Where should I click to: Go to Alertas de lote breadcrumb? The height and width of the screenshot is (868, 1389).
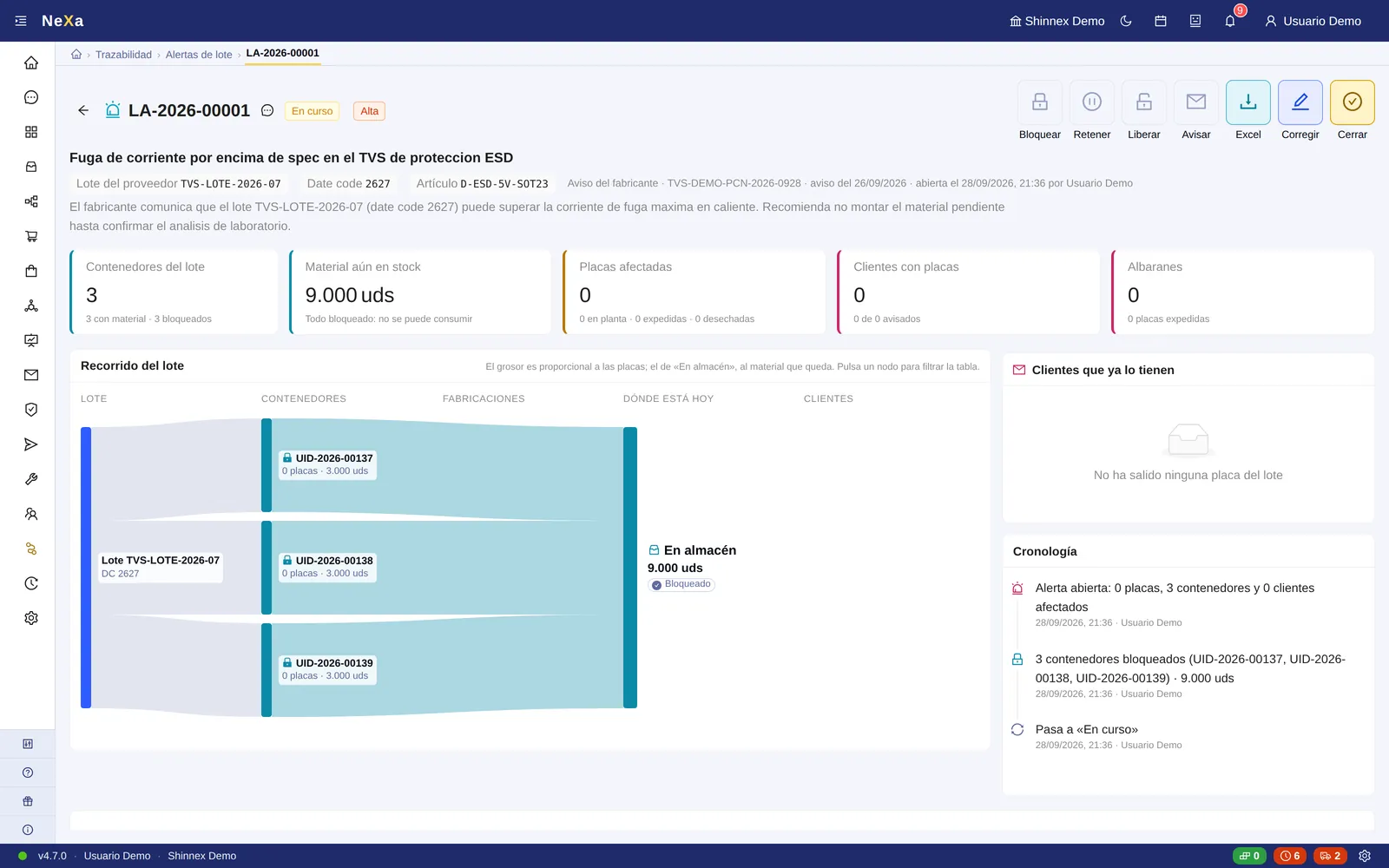[x=199, y=54]
